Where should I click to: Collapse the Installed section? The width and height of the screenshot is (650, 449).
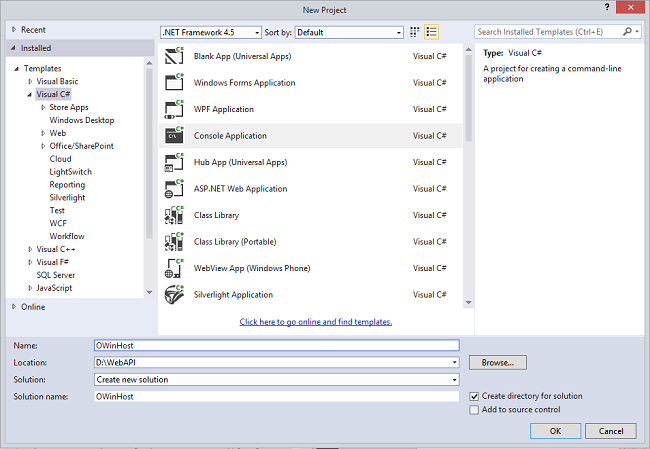point(13,48)
